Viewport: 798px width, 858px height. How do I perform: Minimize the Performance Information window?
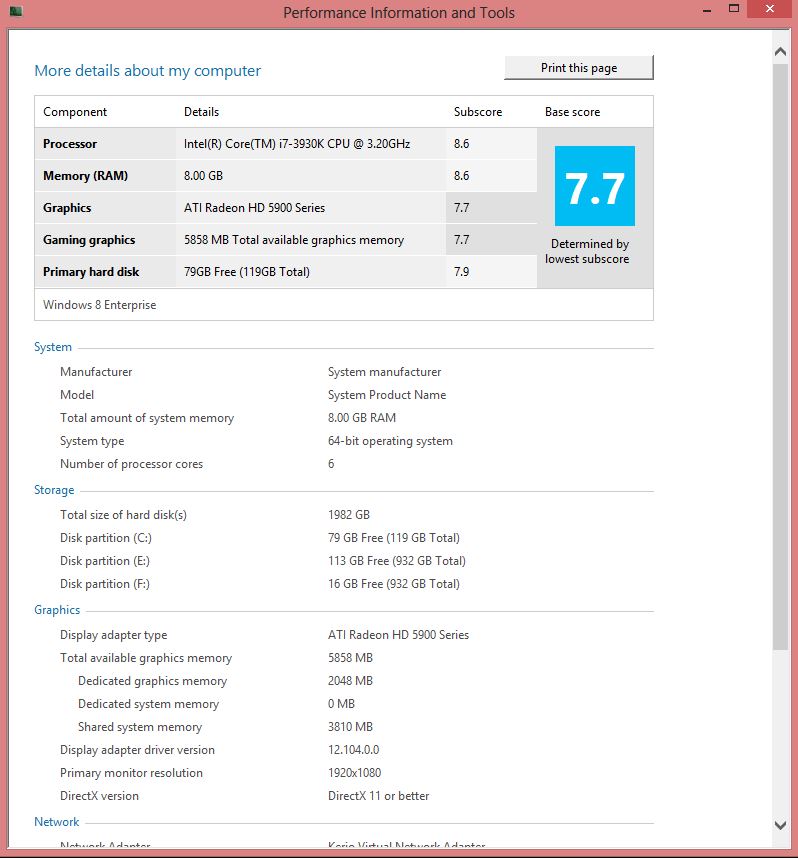pos(707,10)
